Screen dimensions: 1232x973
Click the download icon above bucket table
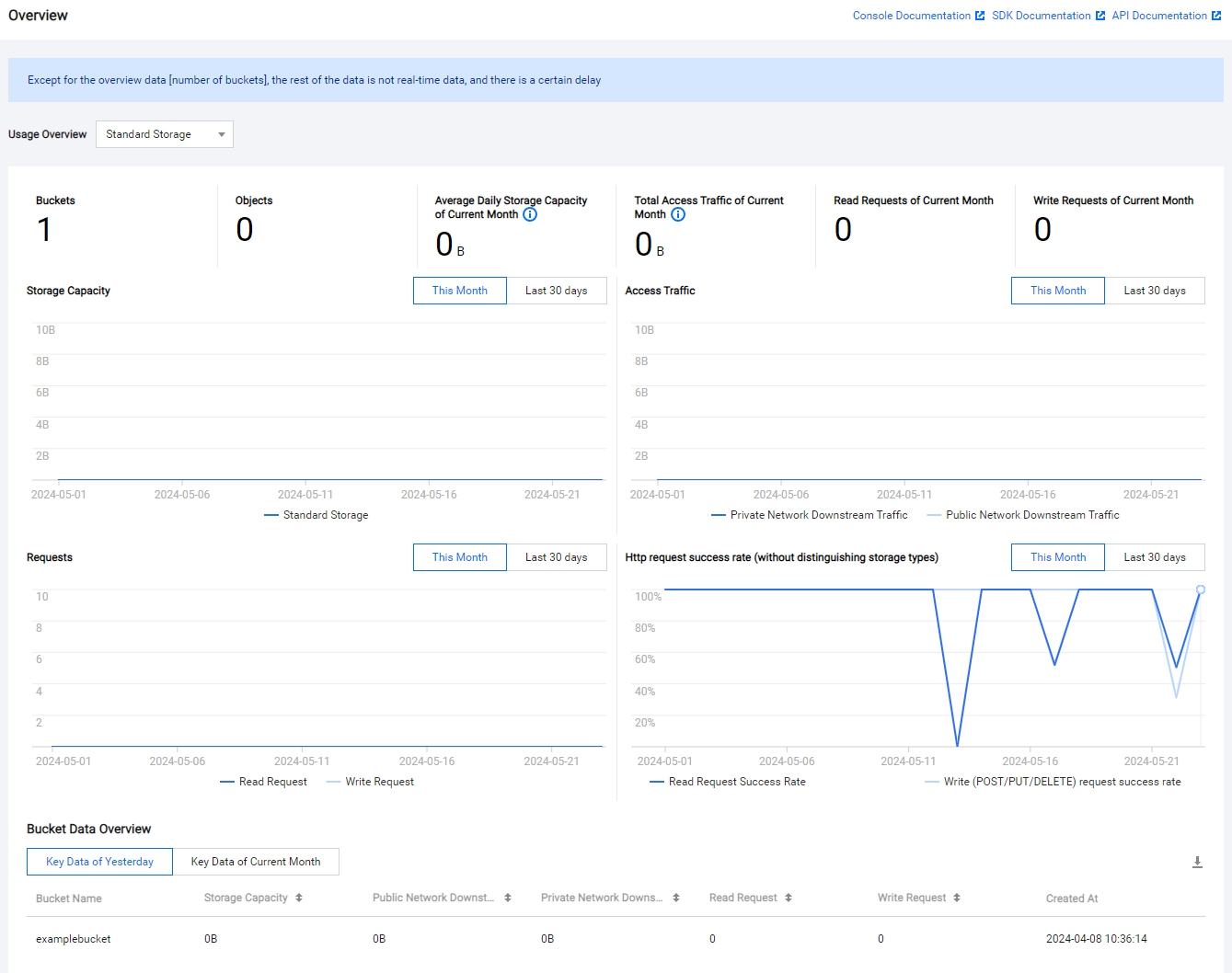(x=1197, y=862)
